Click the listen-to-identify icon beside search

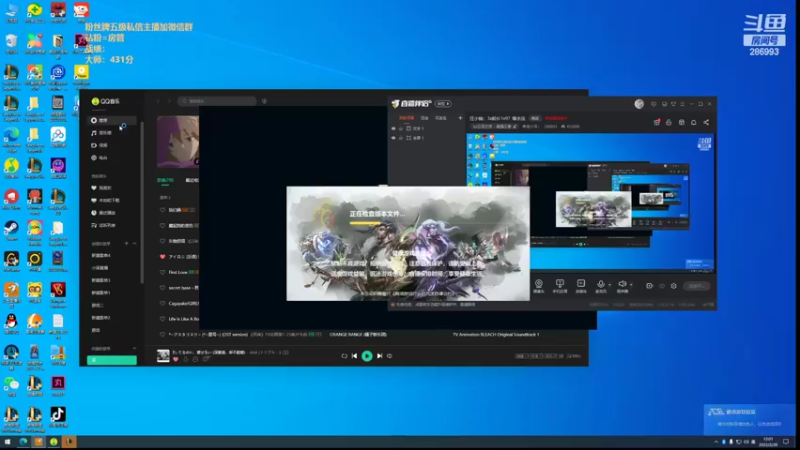264,101
